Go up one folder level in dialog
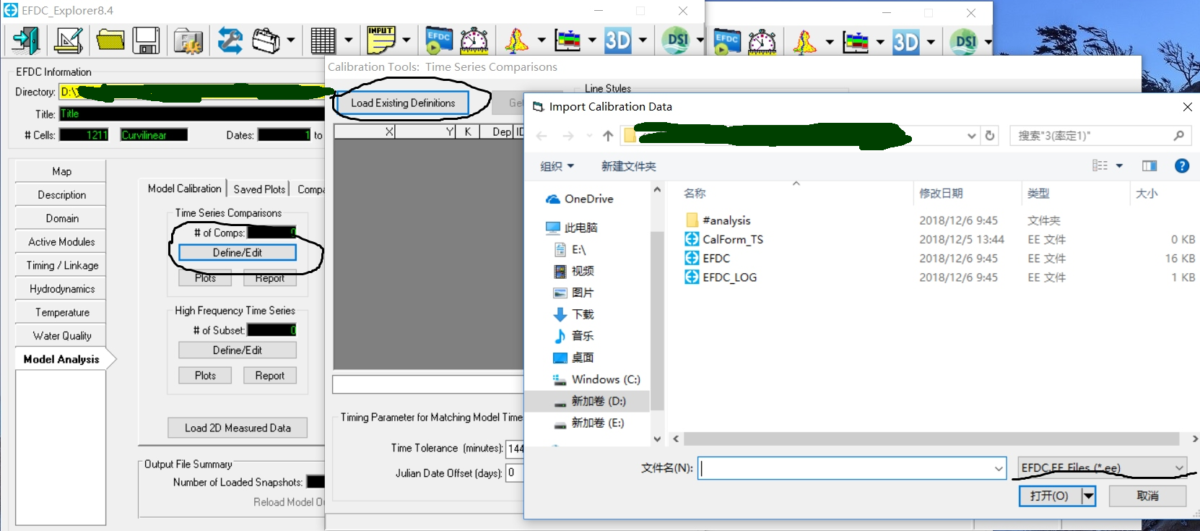Image resolution: width=1200 pixels, height=531 pixels. click(608, 135)
